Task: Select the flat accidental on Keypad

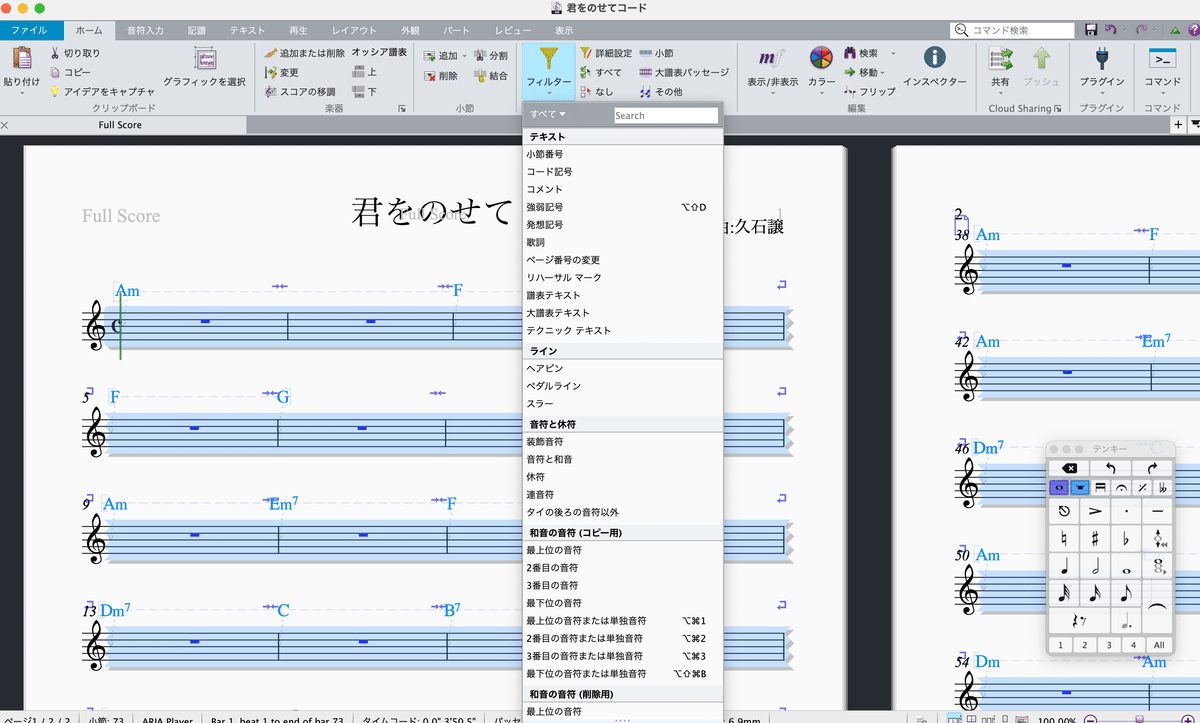Action: pyautogui.click(x=1127, y=539)
